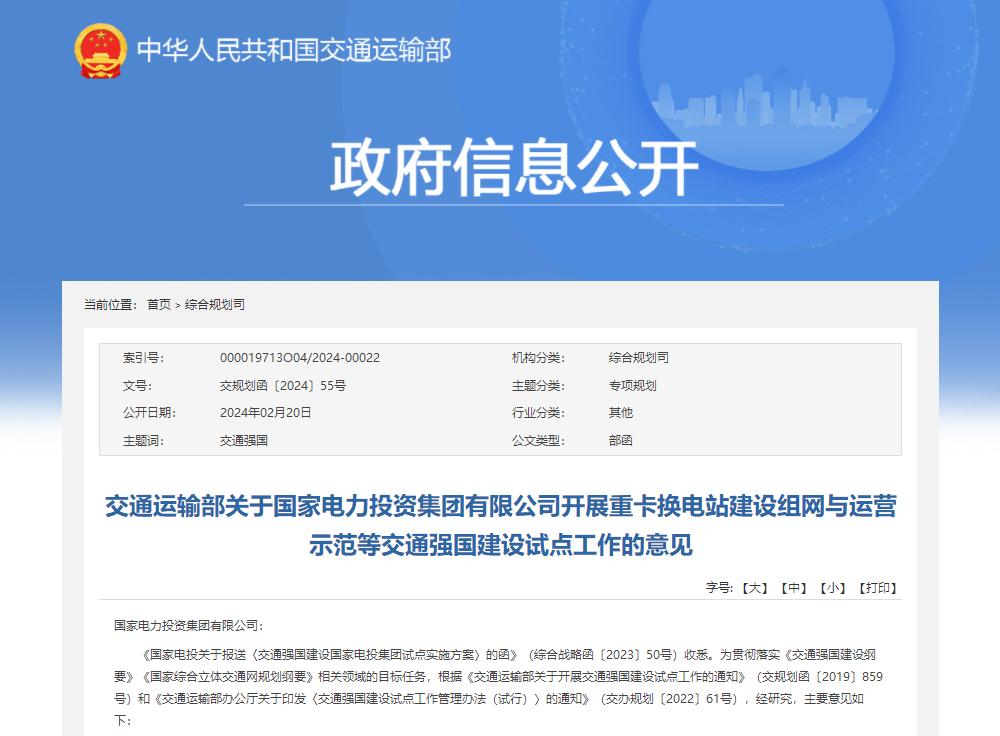Click the 索引号 field label

pos(143,358)
